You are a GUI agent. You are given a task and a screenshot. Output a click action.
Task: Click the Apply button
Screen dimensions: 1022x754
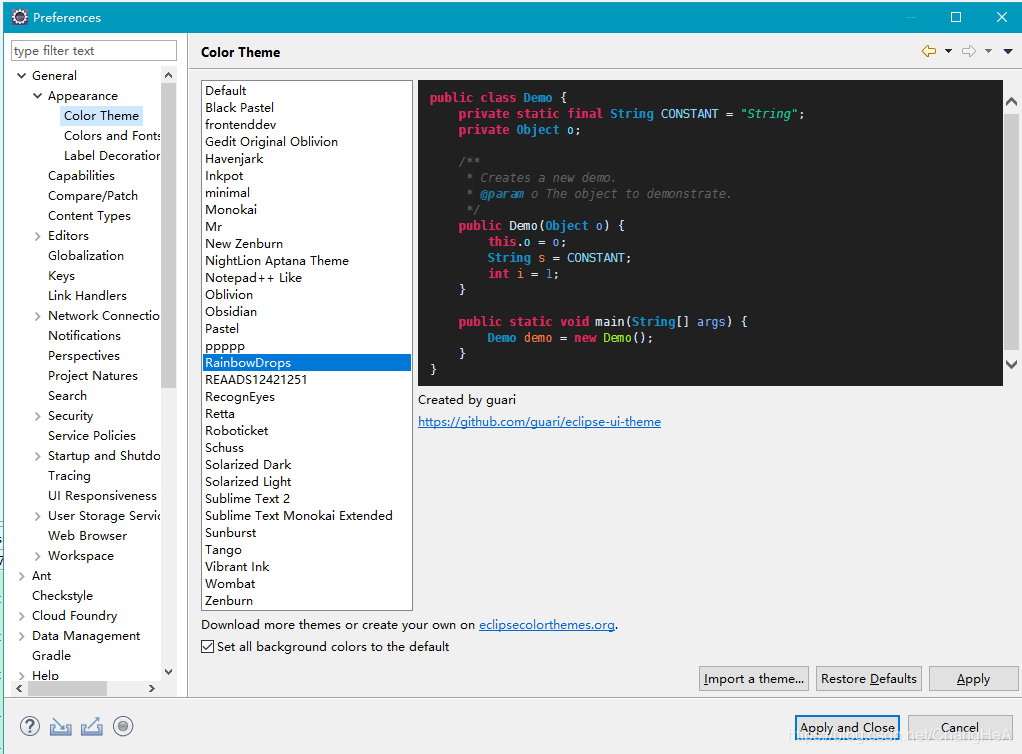(x=973, y=678)
